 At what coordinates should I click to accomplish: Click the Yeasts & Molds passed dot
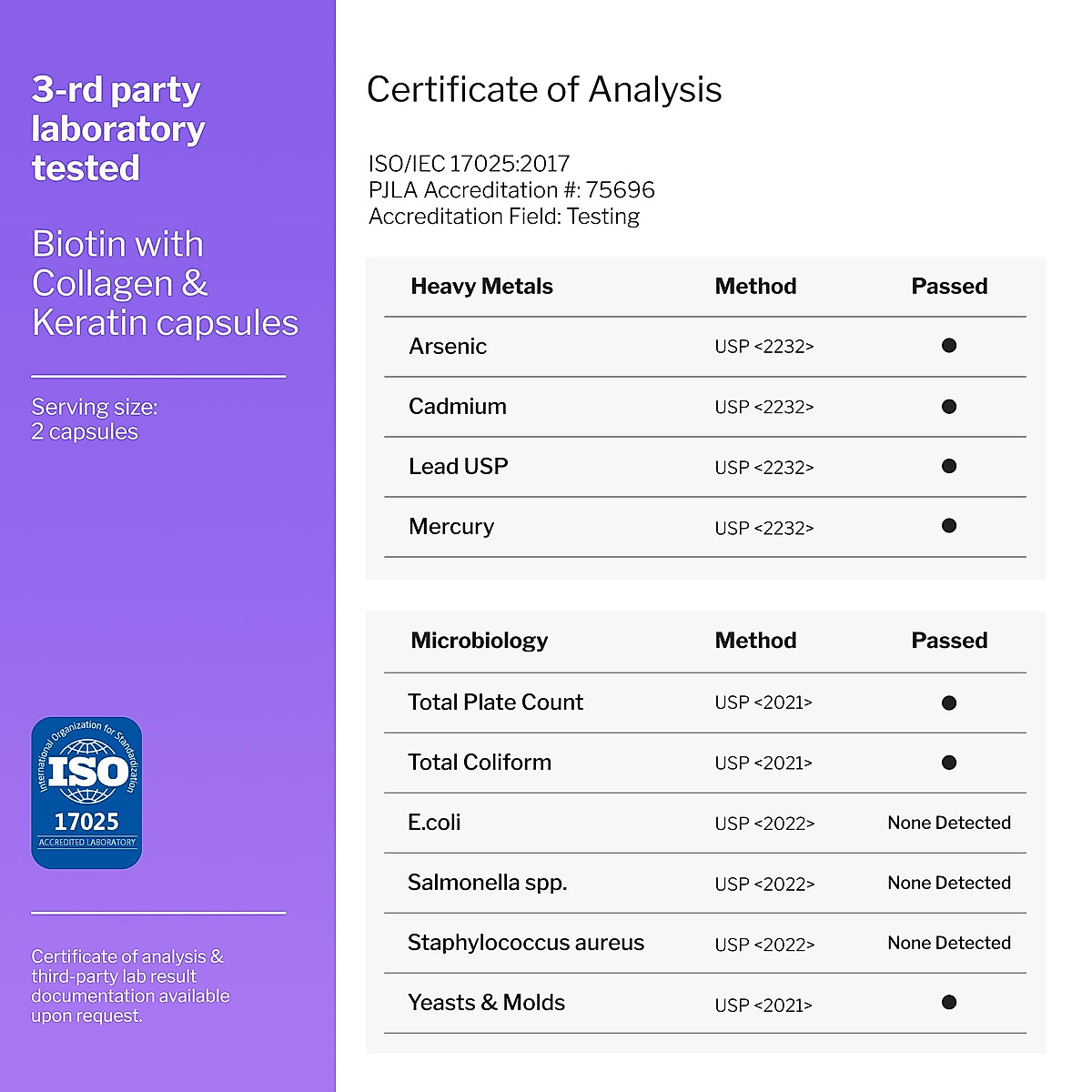[x=949, y=1003]
